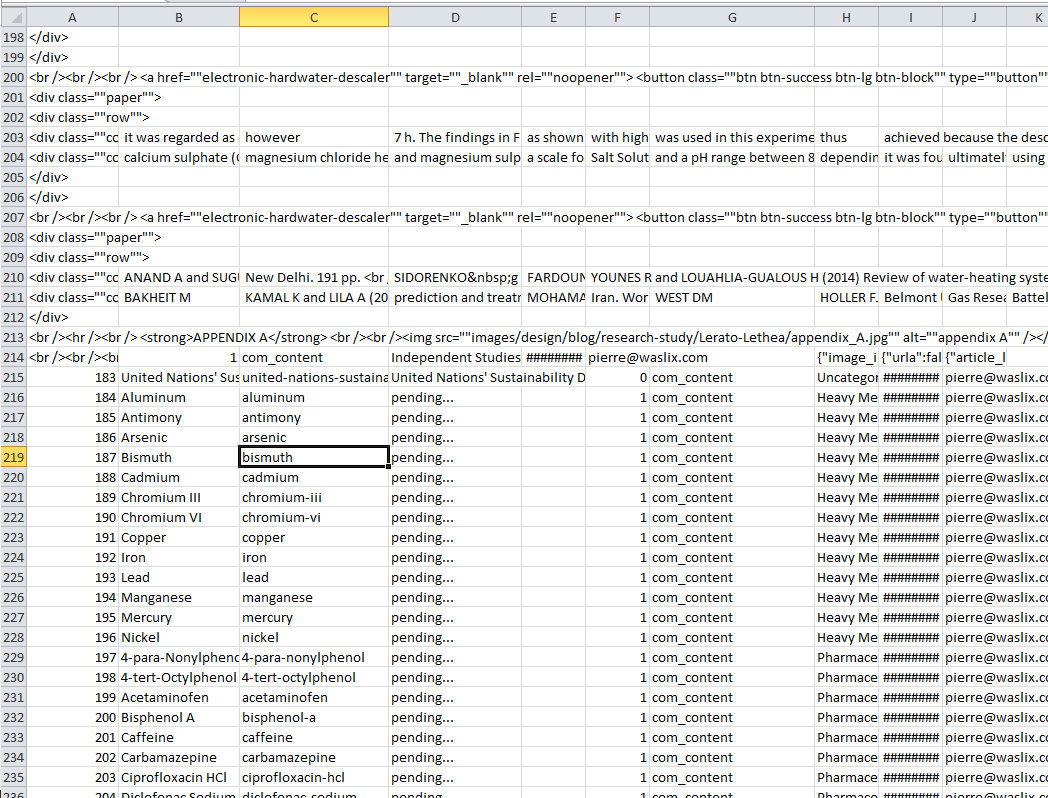
Task: Select row 203 header
Action: point(13,137)
